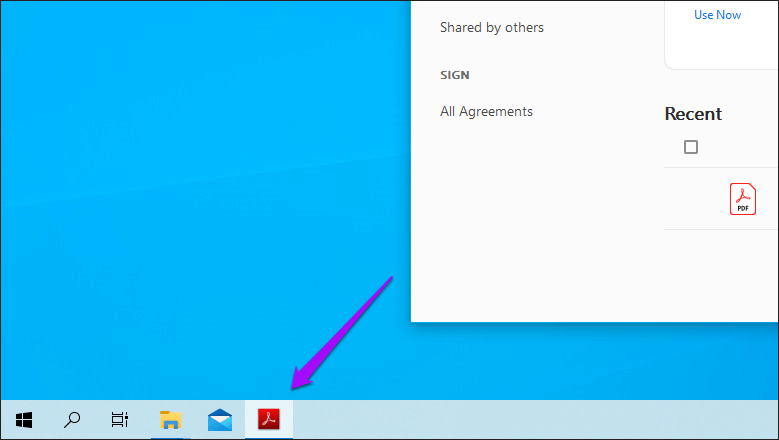Screen dimensions: 779x440
Task: Open the recent PDF file icon
Action: pos(743,199)
